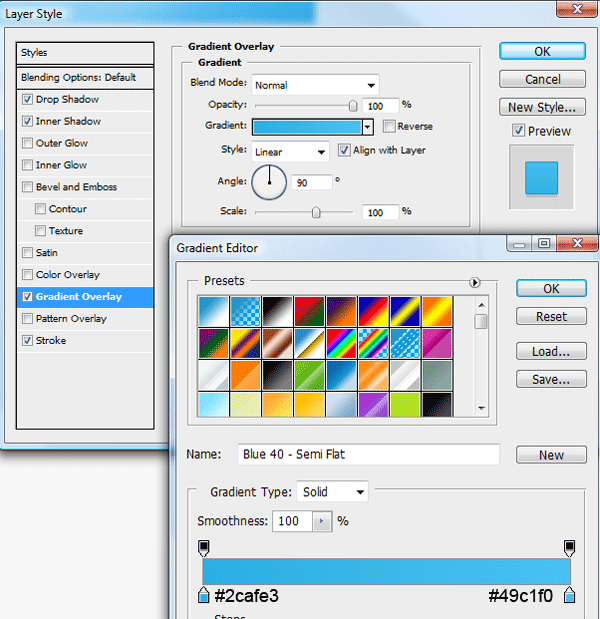Toggle the Preview checkbox
Viewport: 600px width, 619px height.
click(518, 131)
